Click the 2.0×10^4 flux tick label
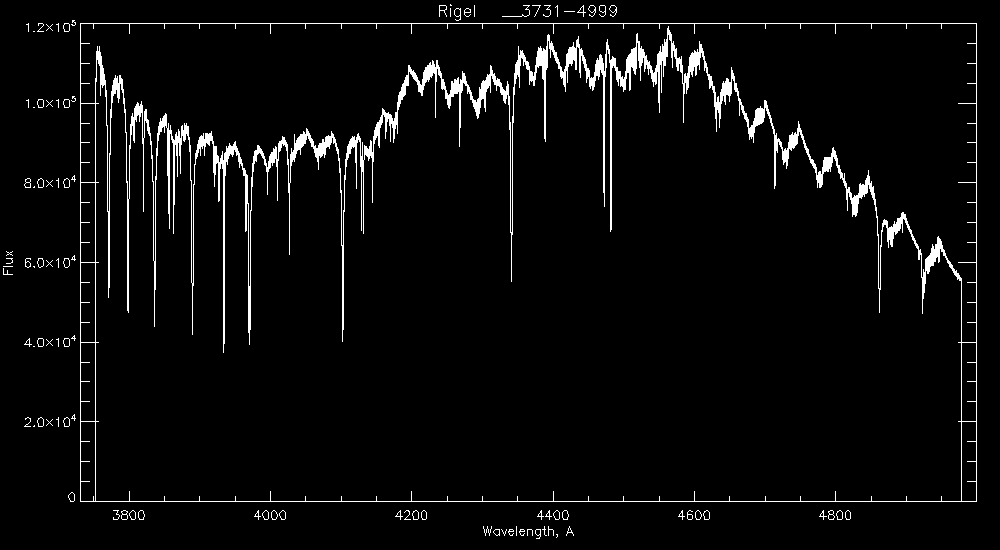Screen dimensions: 1000x550 48,422
